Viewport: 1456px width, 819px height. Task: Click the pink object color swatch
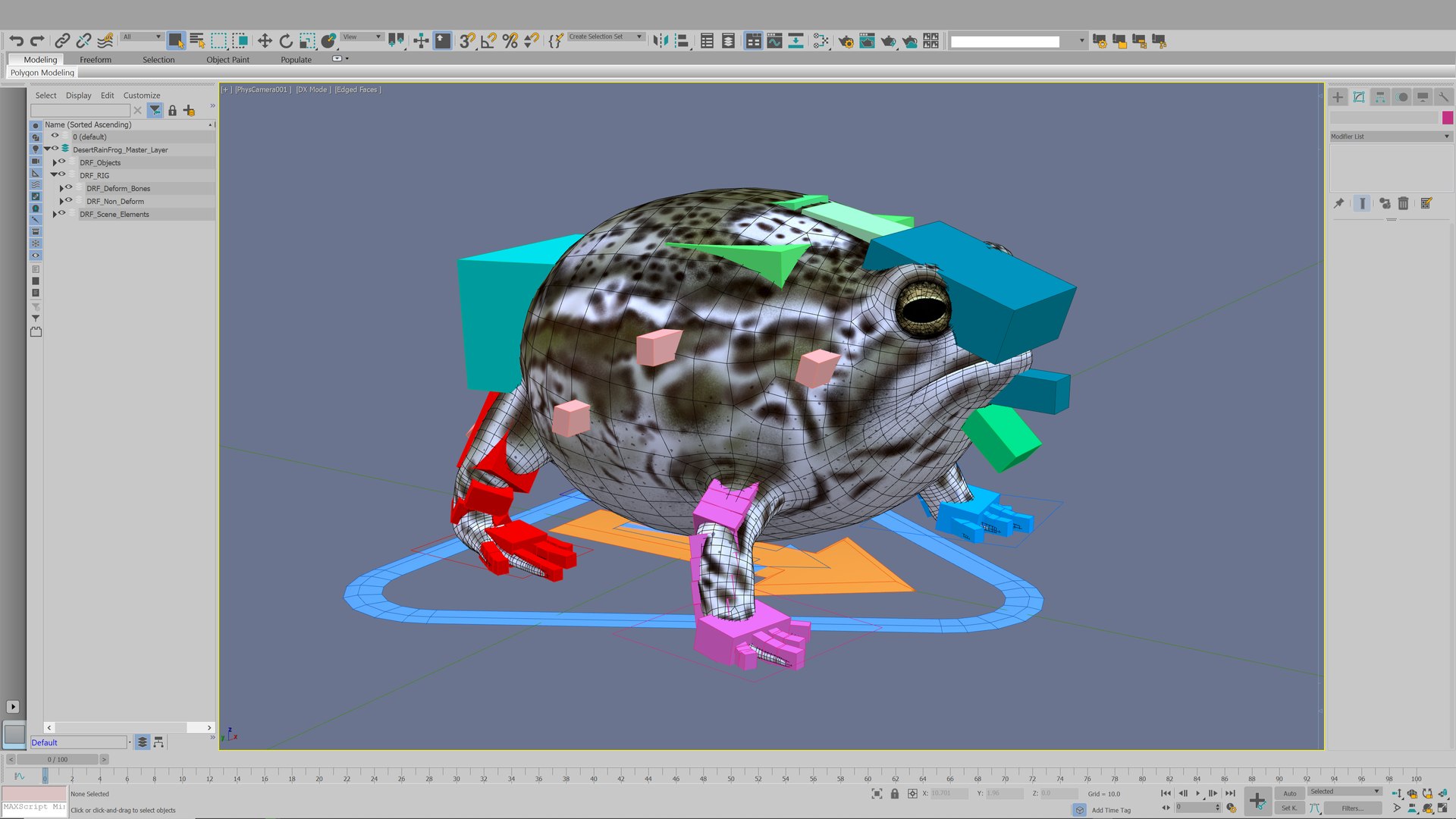[1448, 118]
